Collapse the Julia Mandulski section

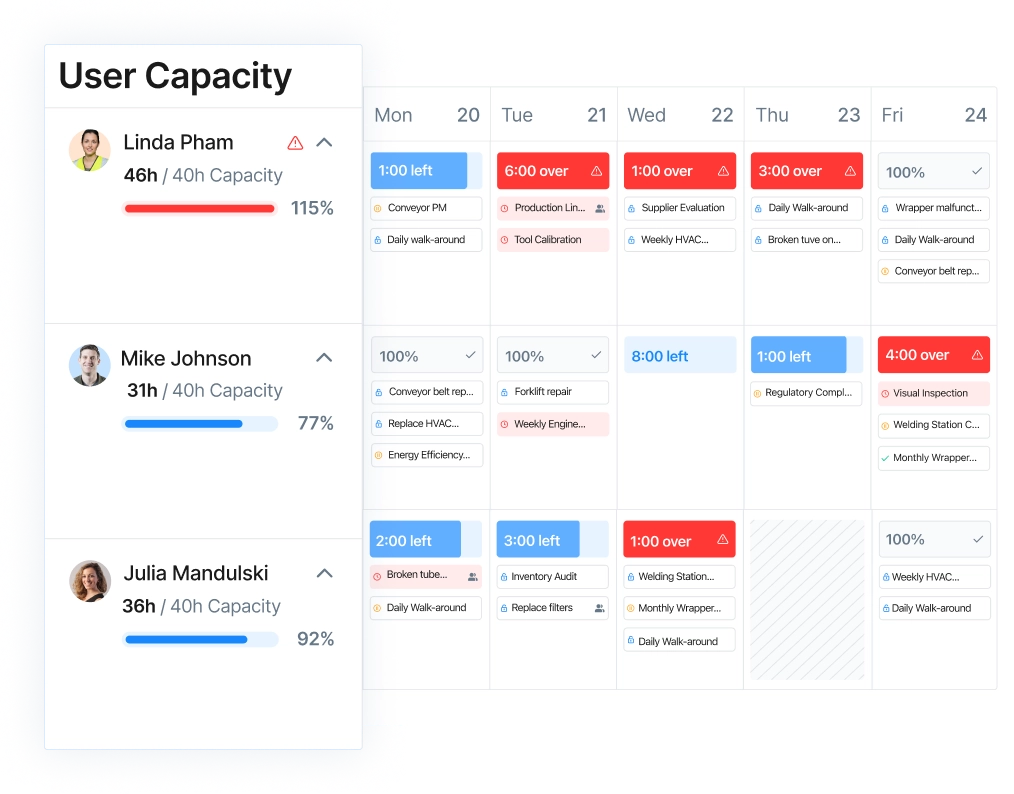point(323,573)
